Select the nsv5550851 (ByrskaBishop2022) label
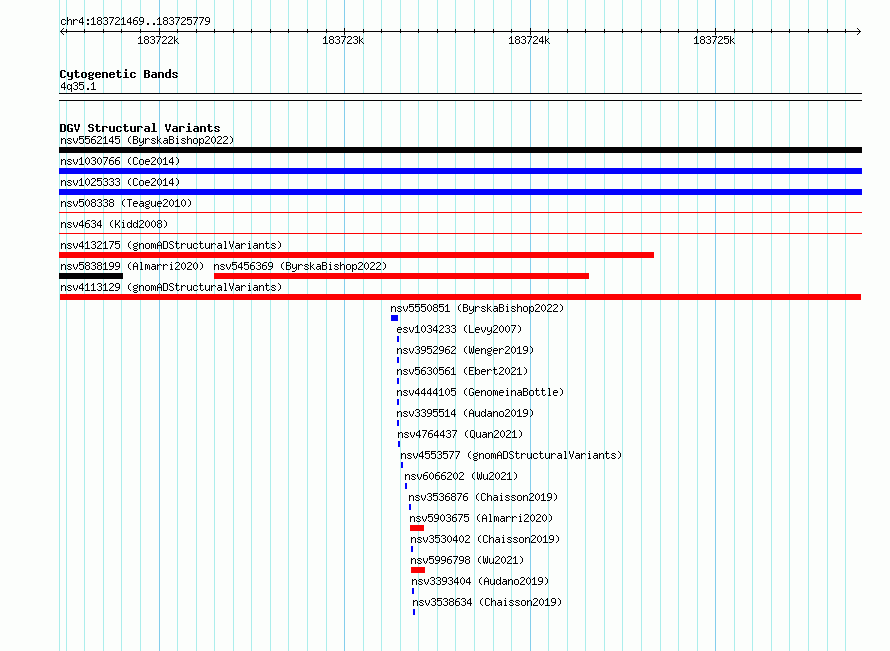 477,308
